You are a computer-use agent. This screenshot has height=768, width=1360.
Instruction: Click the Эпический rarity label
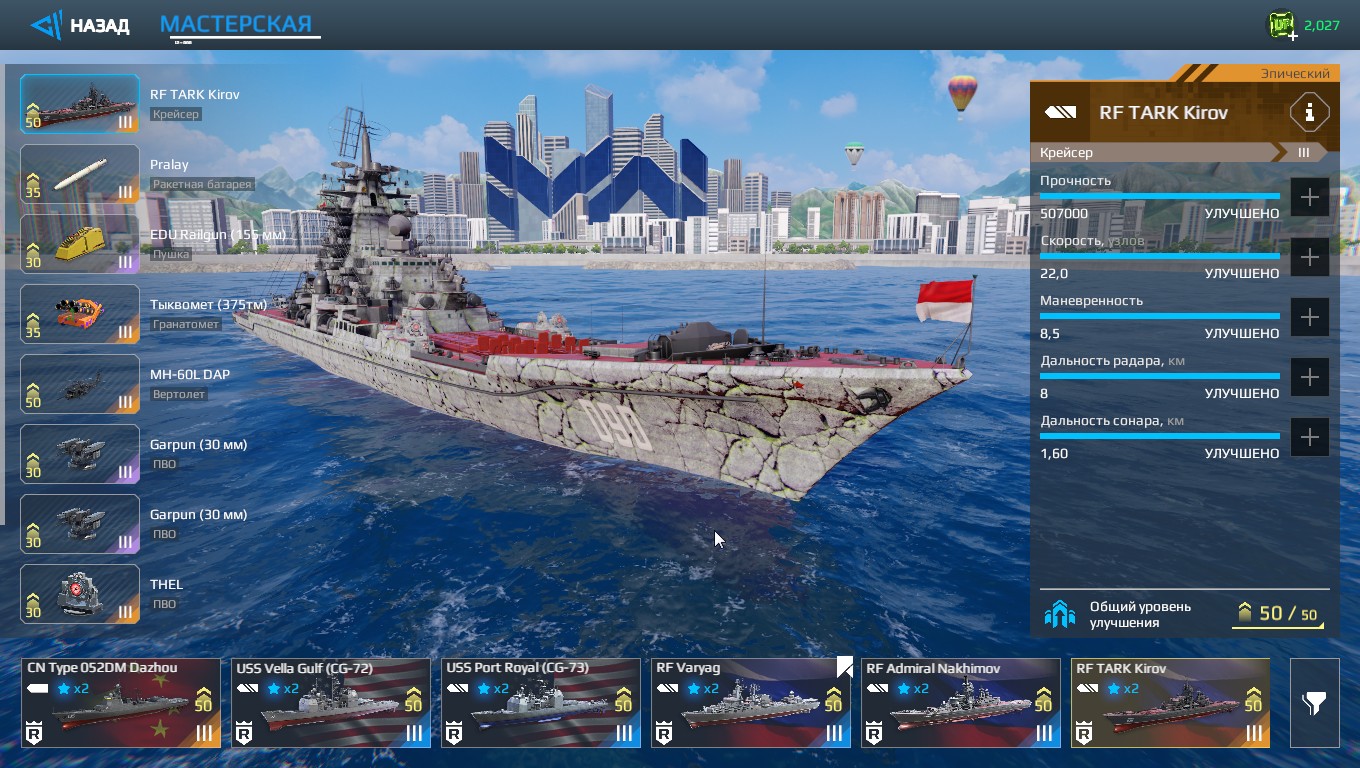click(x=1295, y=73)
